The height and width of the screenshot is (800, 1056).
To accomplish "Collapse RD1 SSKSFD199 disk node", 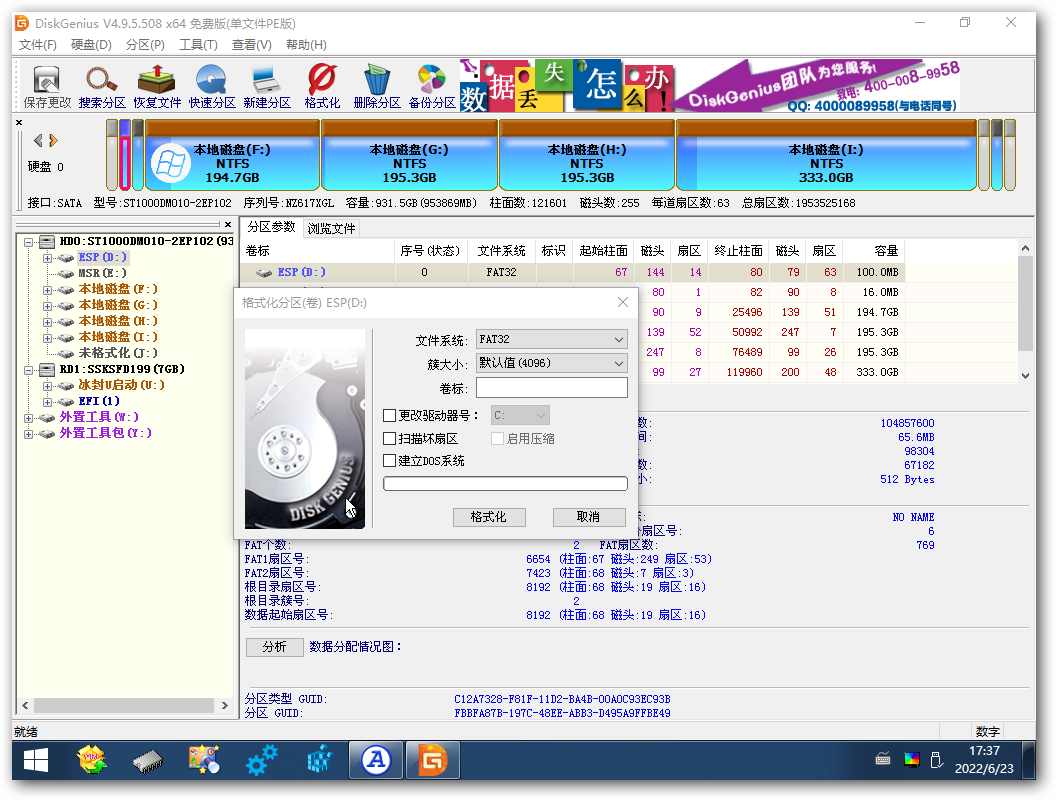I will coord(28,370).
